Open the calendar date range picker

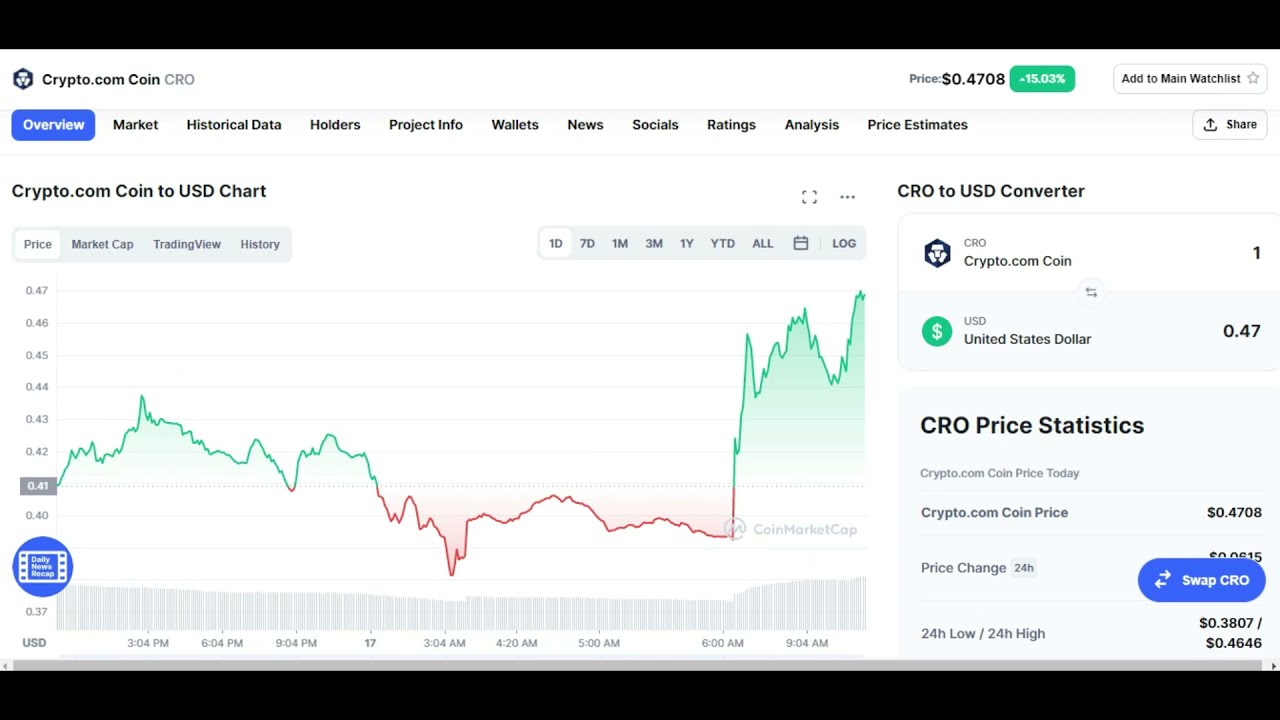800,243
